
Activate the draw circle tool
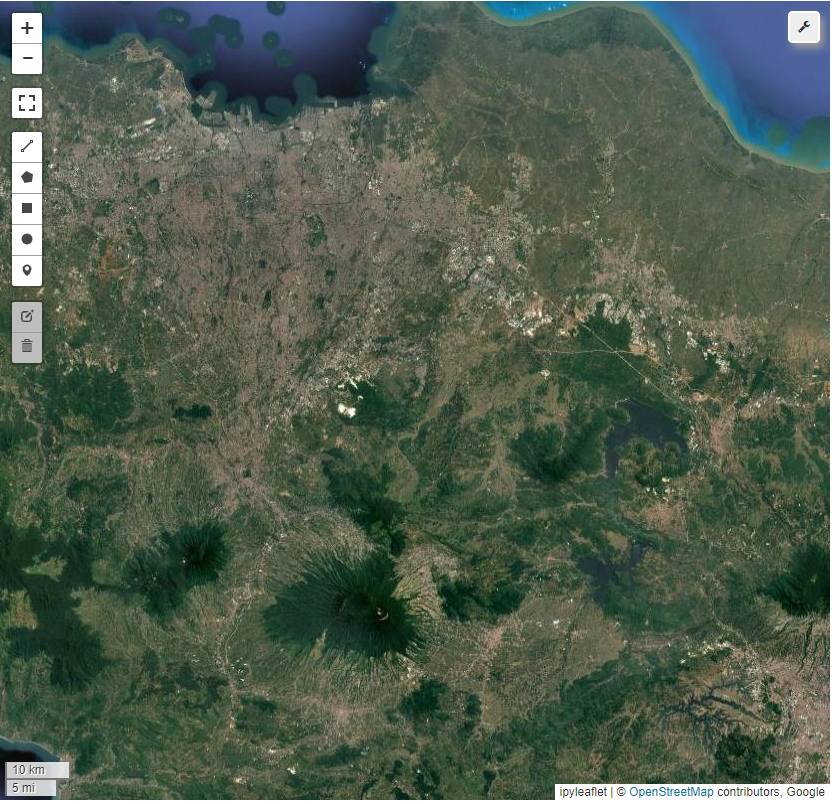[x=27, y=239]
